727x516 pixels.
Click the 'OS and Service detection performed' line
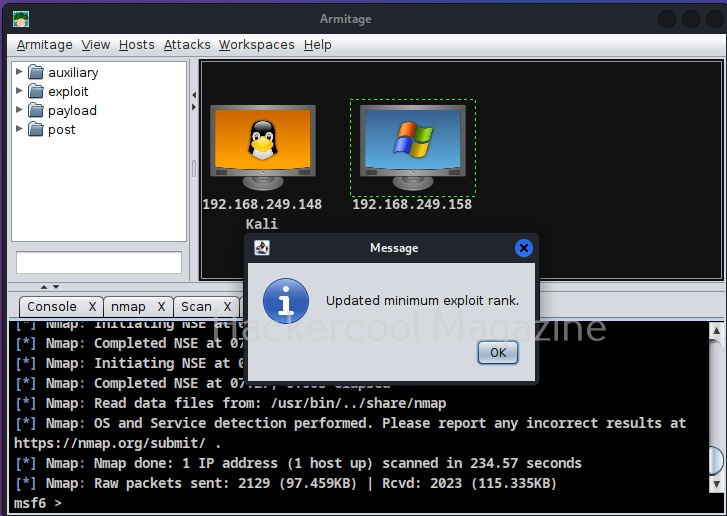pyautogui.click(x=350, y=423)
